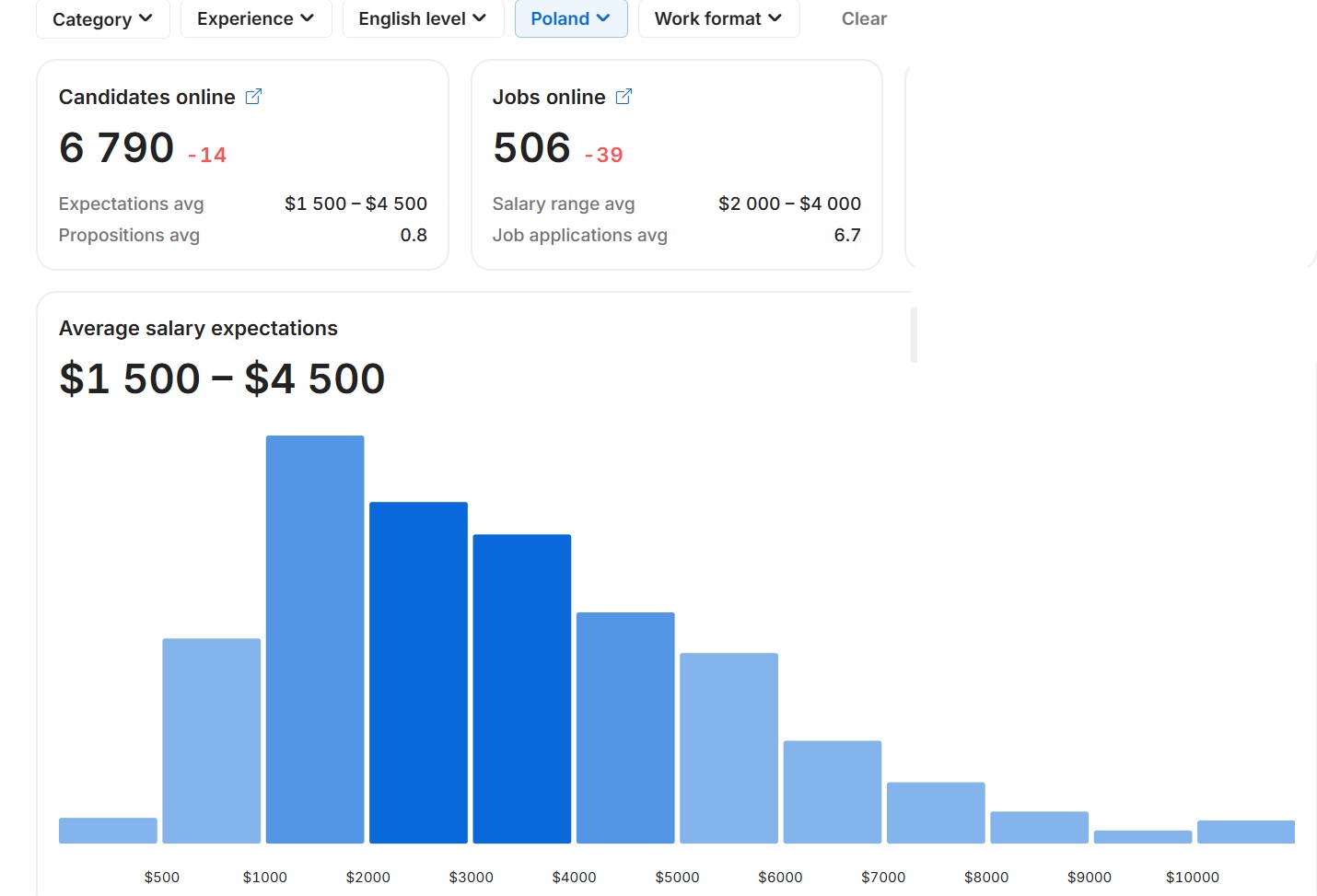1317x896 pixels.
Task: Click the small bar below $500
Action: tap(108, 831)
